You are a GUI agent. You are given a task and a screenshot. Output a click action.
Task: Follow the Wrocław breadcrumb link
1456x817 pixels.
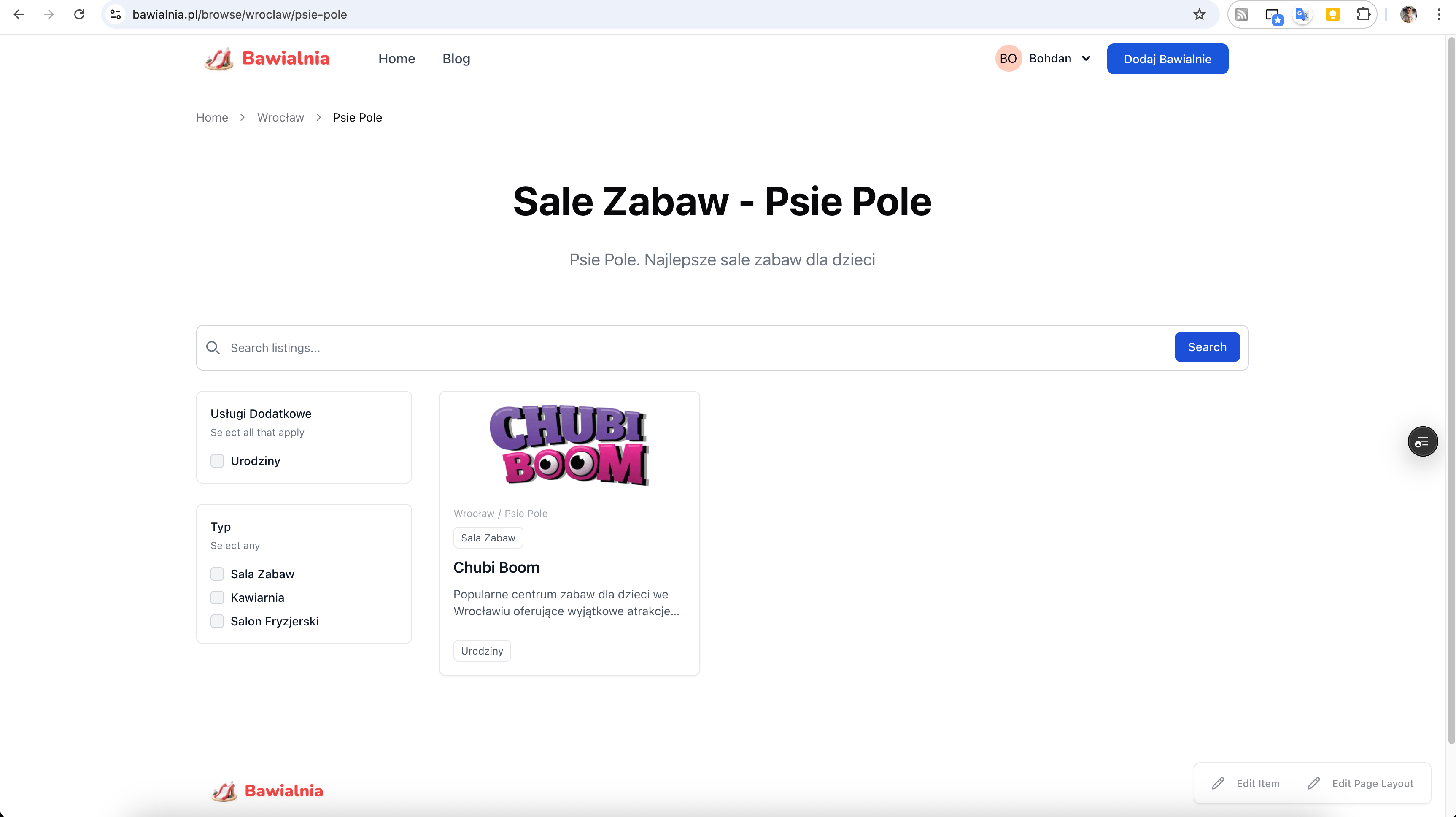(280, 118)
